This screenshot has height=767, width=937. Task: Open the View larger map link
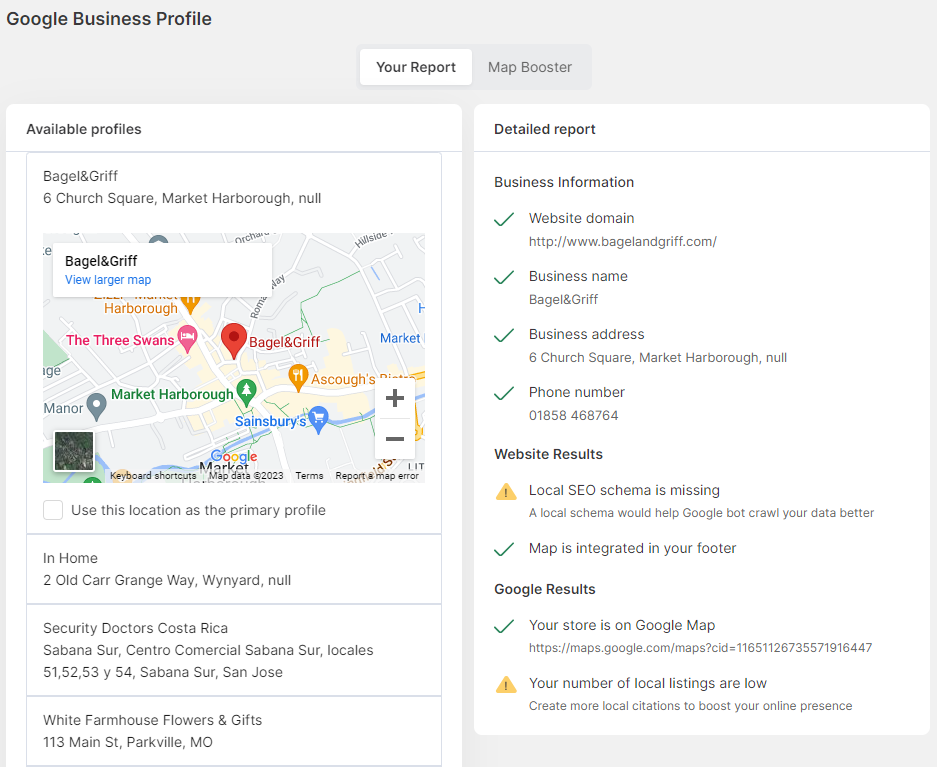click(x=108, y=280)
